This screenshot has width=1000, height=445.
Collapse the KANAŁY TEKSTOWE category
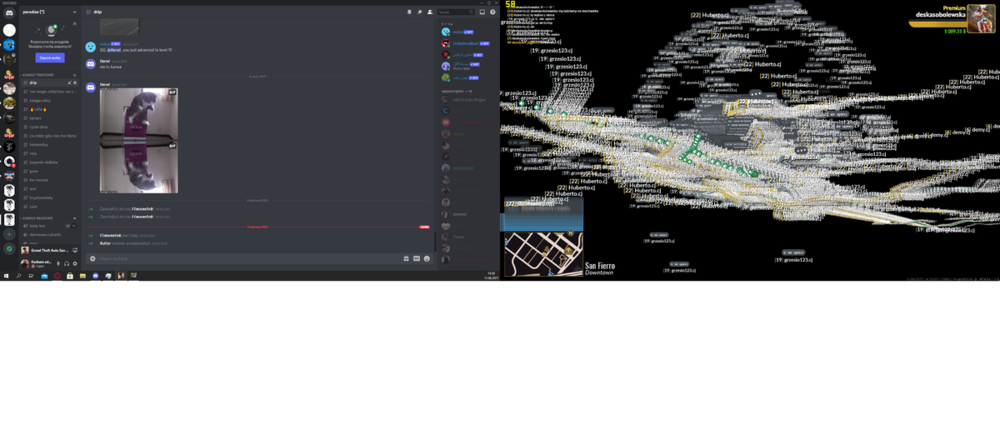pos(38,75)
